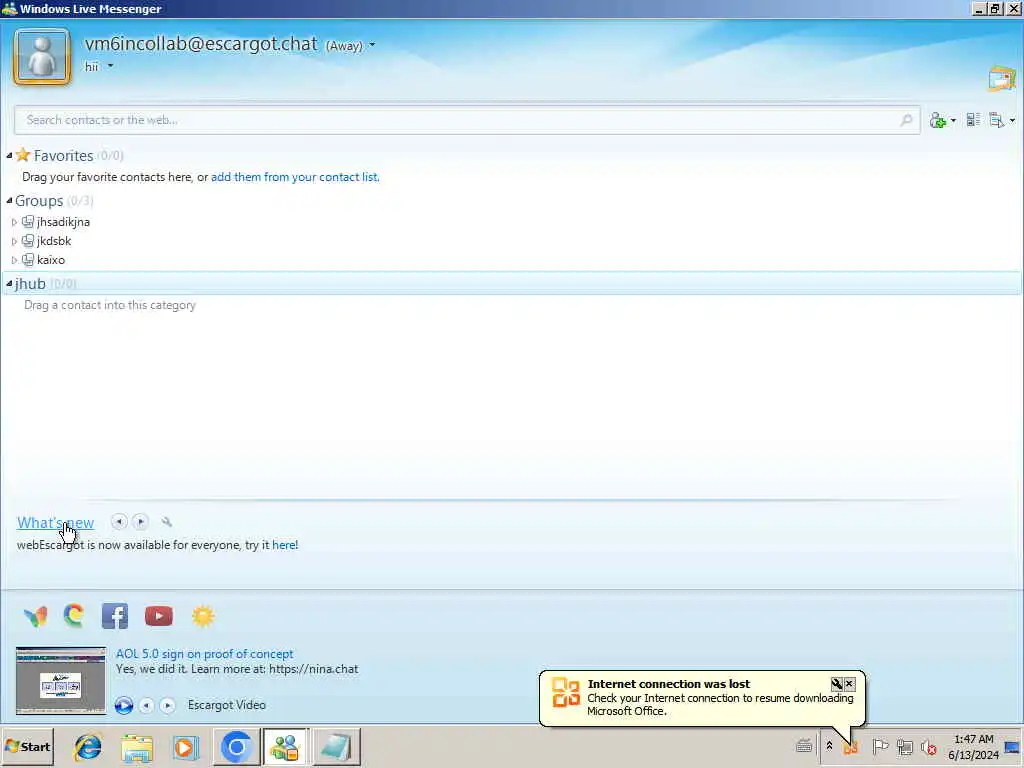Click the muted volume tray icon
The width and height of the screenshot is (1024, 768).
[928, 746]
